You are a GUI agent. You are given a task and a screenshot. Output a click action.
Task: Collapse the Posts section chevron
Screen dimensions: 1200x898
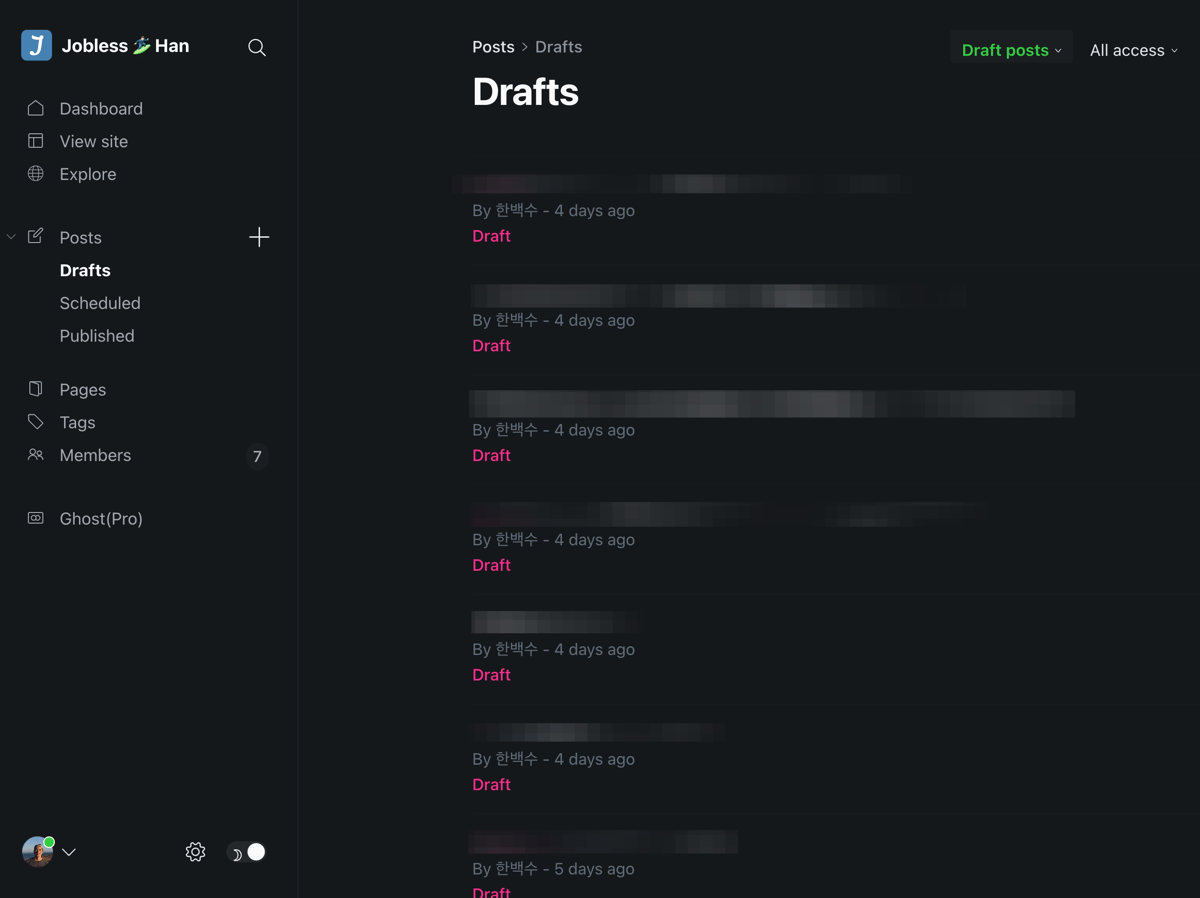11,237
